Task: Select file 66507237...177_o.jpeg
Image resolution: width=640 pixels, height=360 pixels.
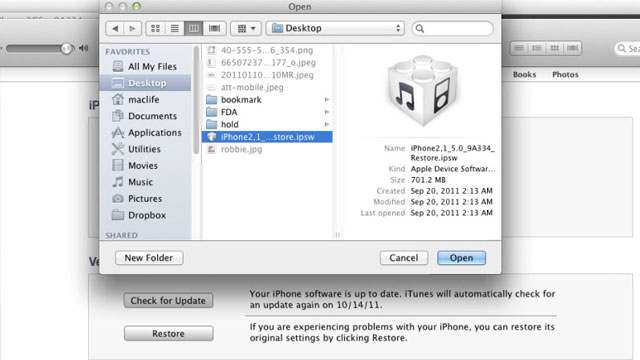Action: [267, 62]
